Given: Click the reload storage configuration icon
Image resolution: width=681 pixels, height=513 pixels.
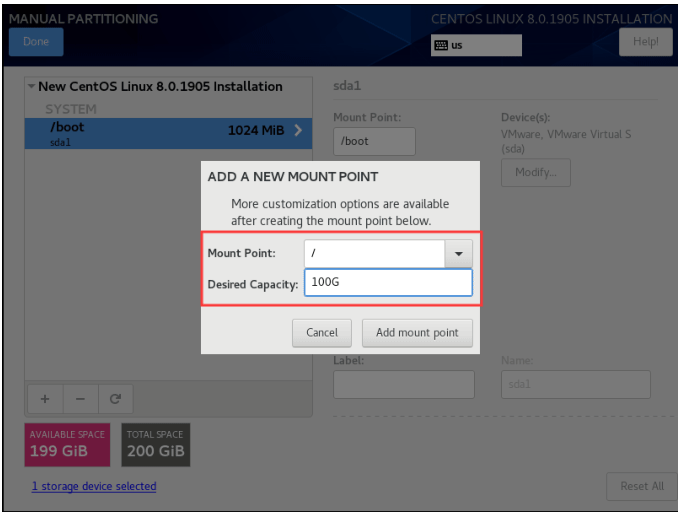Looking at the screenshot, I should (115, 398).
